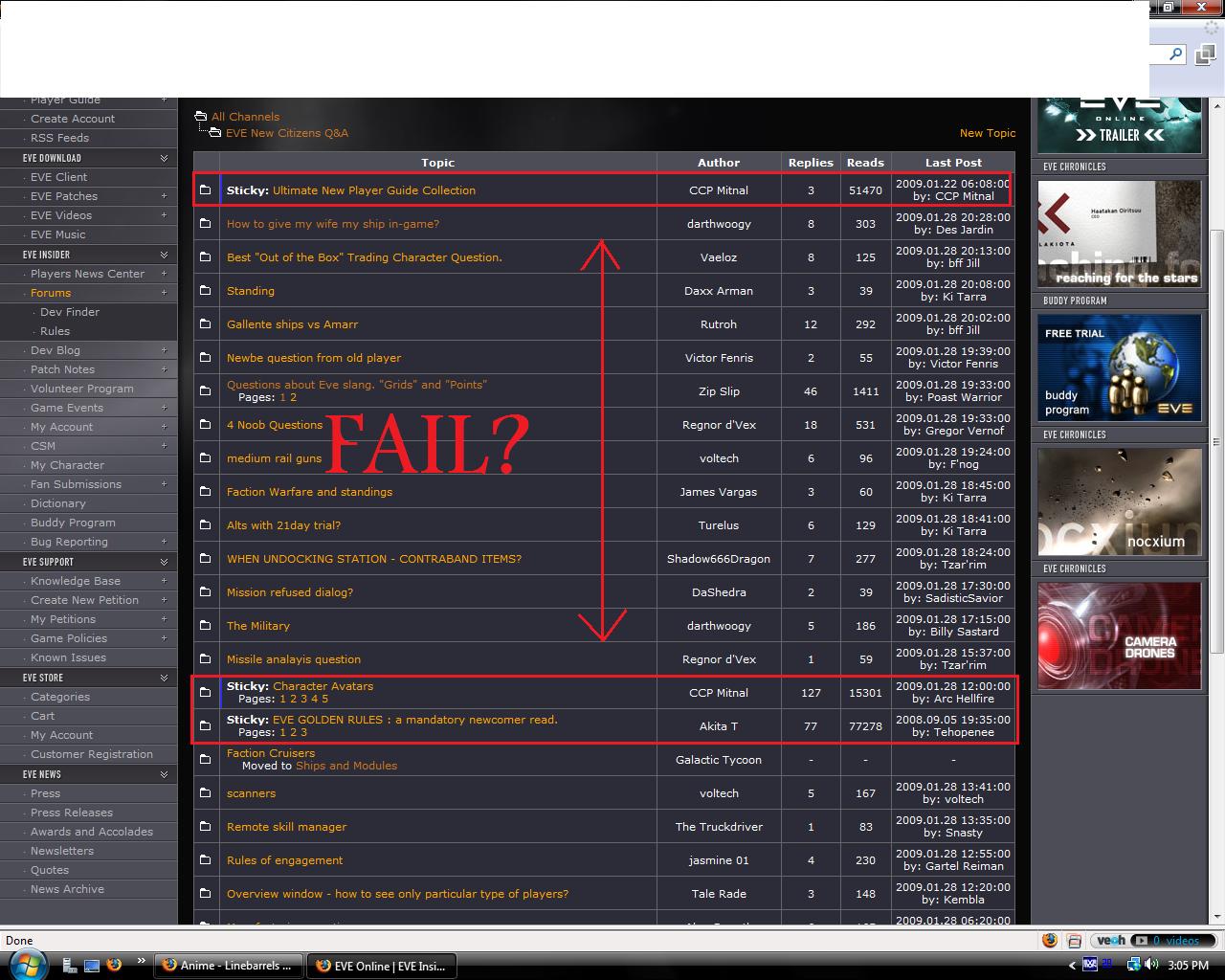1225x980 pixels.
Task: Click the folder icon beside scanners topic
Action: point(205,793)
